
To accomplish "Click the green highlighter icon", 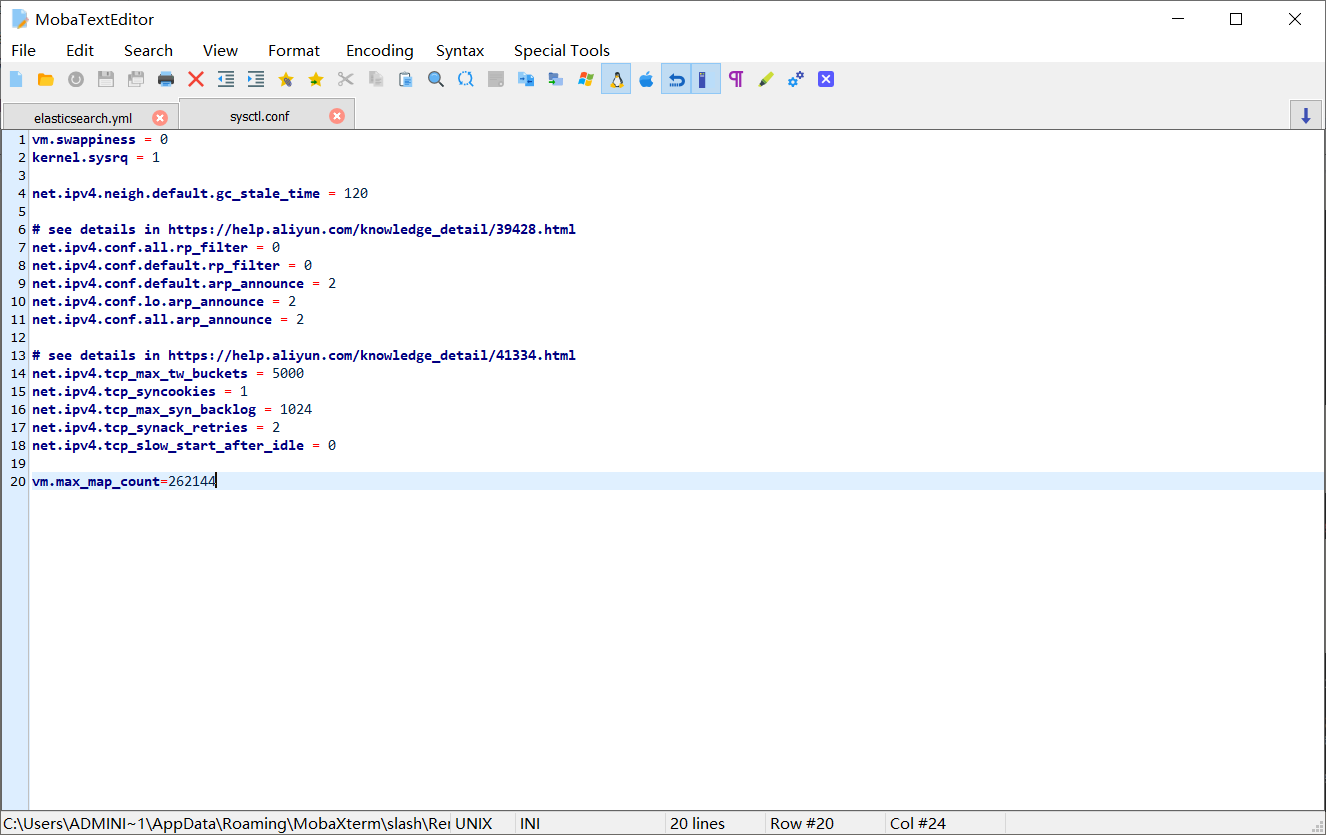I will pyautogui.click(x=766, y=79).
